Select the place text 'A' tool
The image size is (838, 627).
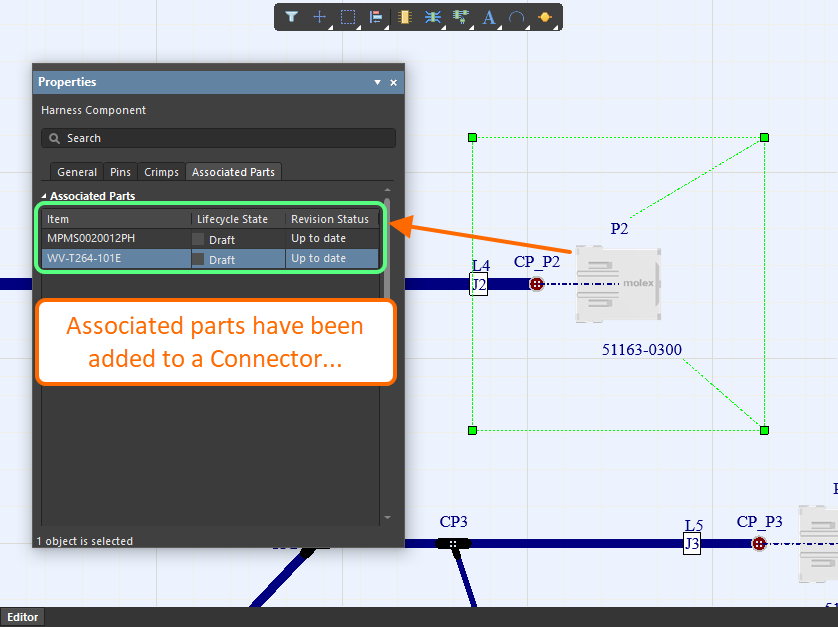489,17
